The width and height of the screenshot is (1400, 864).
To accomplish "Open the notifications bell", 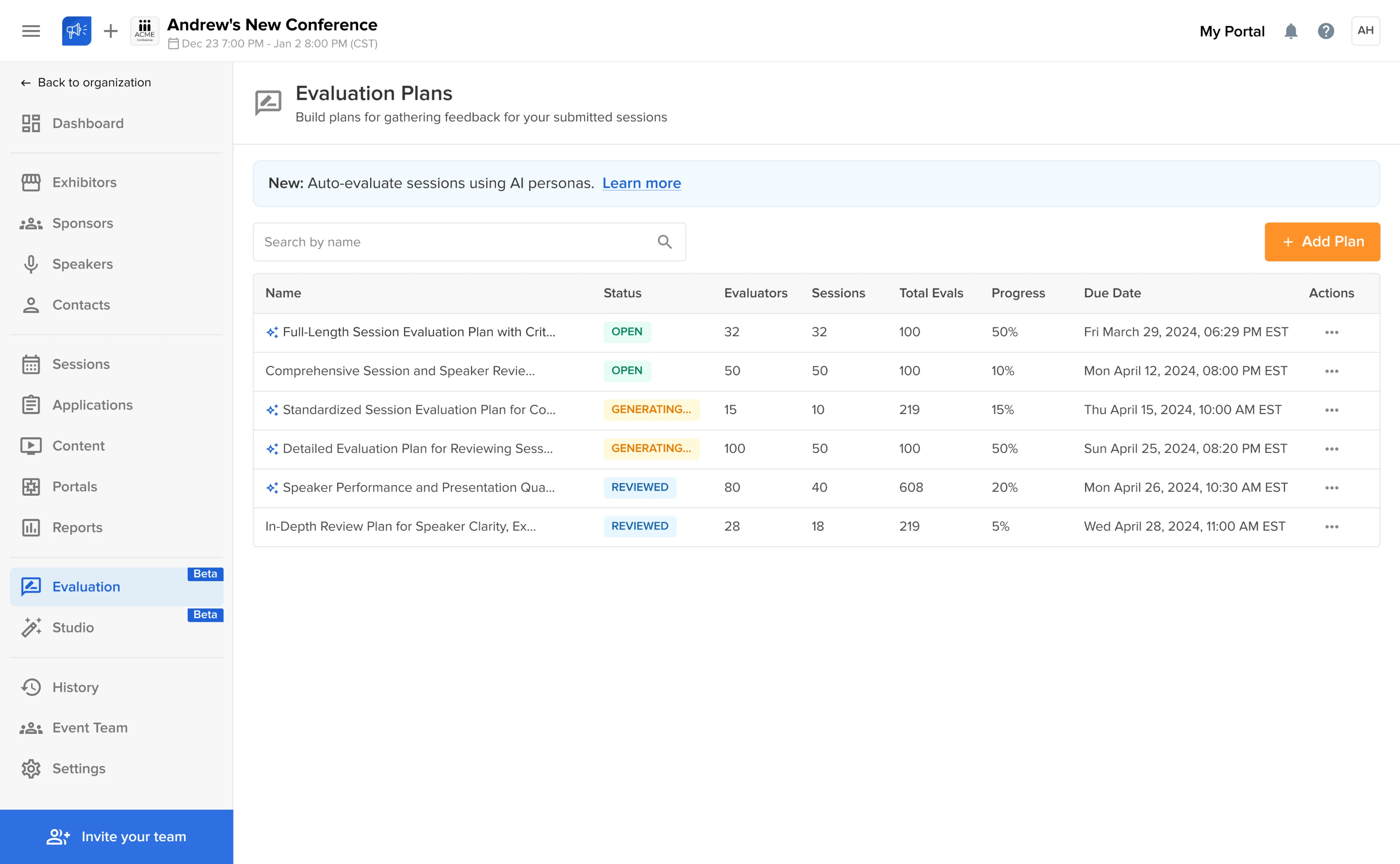I will pyautogui.click(x=1290, y=31).
